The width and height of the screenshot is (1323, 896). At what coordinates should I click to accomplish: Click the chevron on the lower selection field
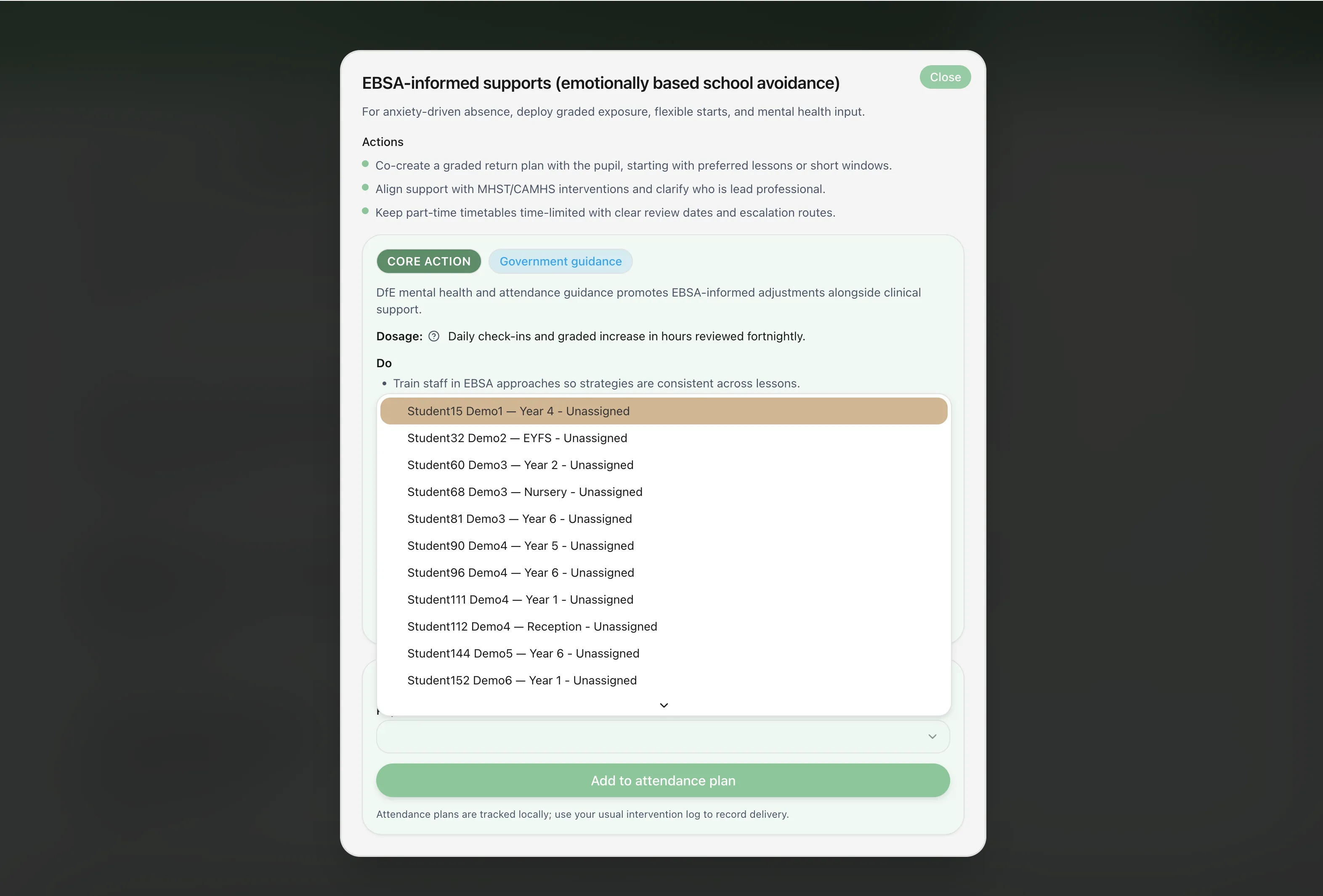coord(932,736)
